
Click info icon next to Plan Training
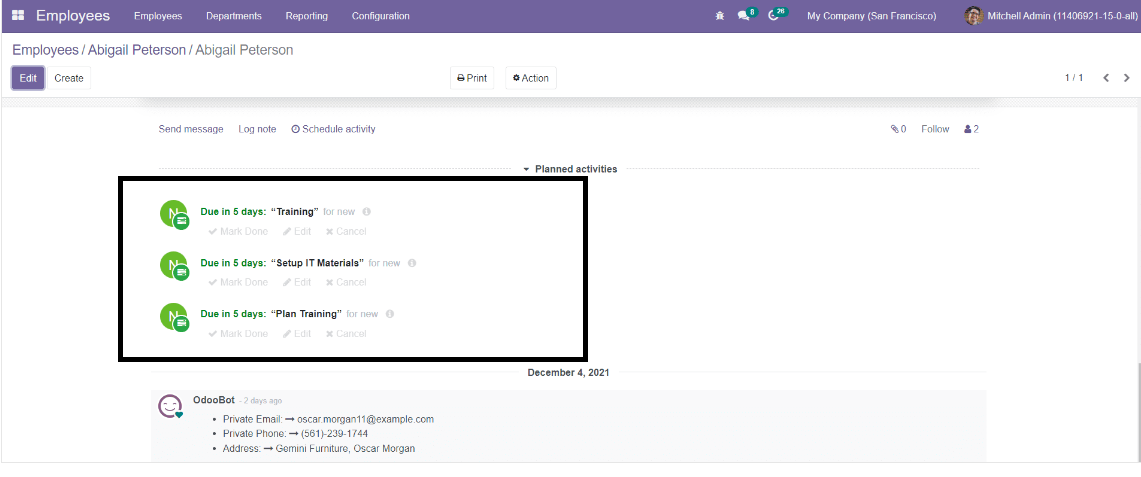coord(390,314)
